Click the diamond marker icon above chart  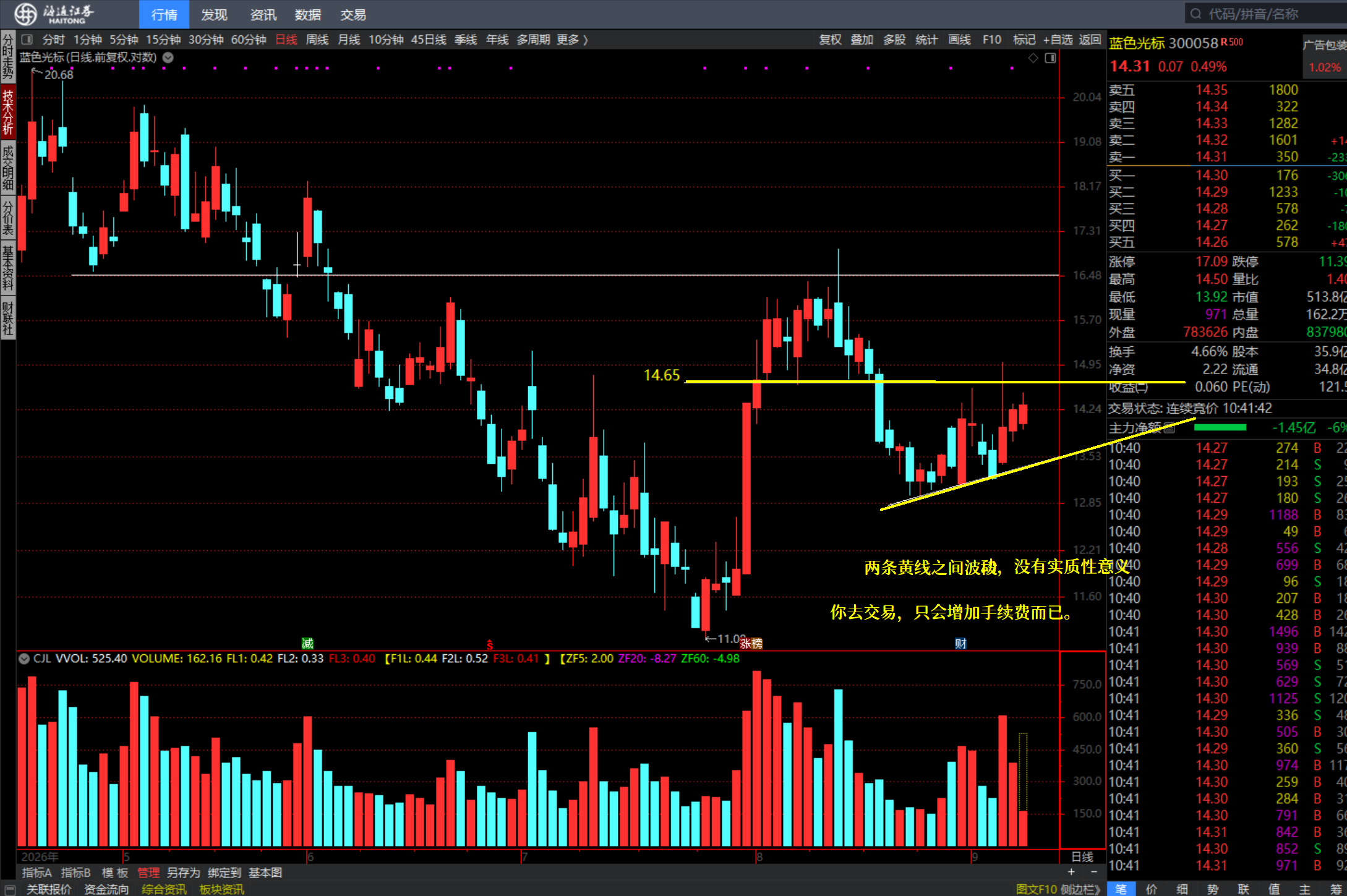coord(1033,58)
